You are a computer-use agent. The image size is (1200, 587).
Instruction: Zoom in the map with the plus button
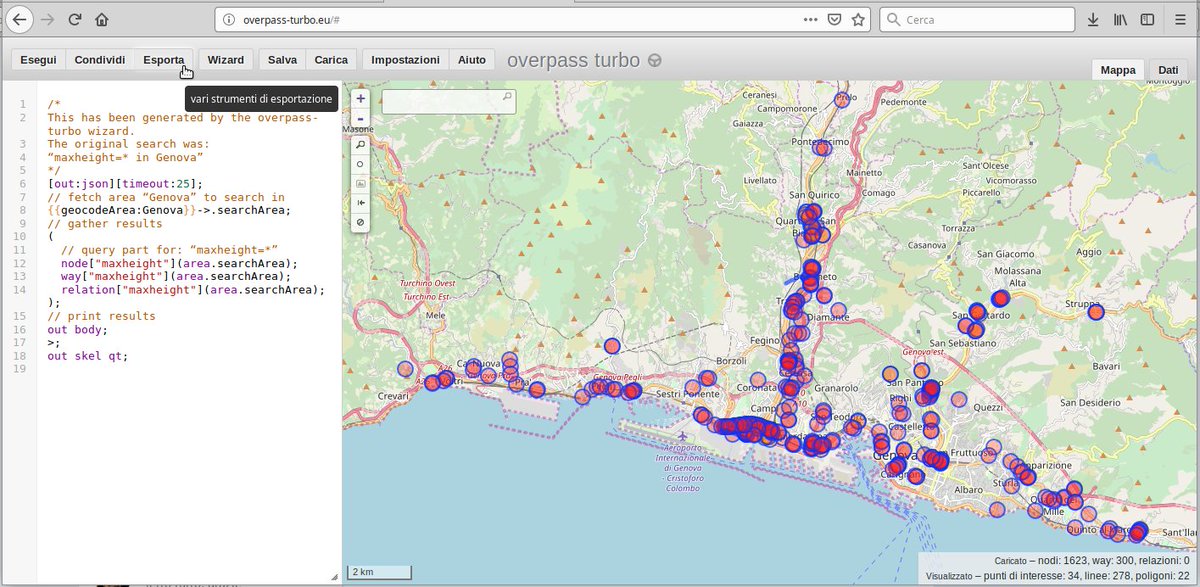click(360, 99)
